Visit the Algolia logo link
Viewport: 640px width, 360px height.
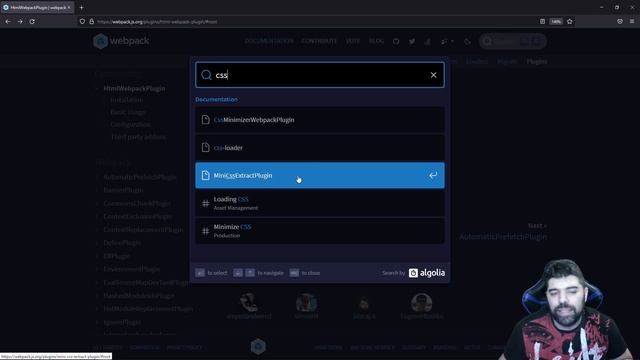pyautogui.click(x=427, y=273)
